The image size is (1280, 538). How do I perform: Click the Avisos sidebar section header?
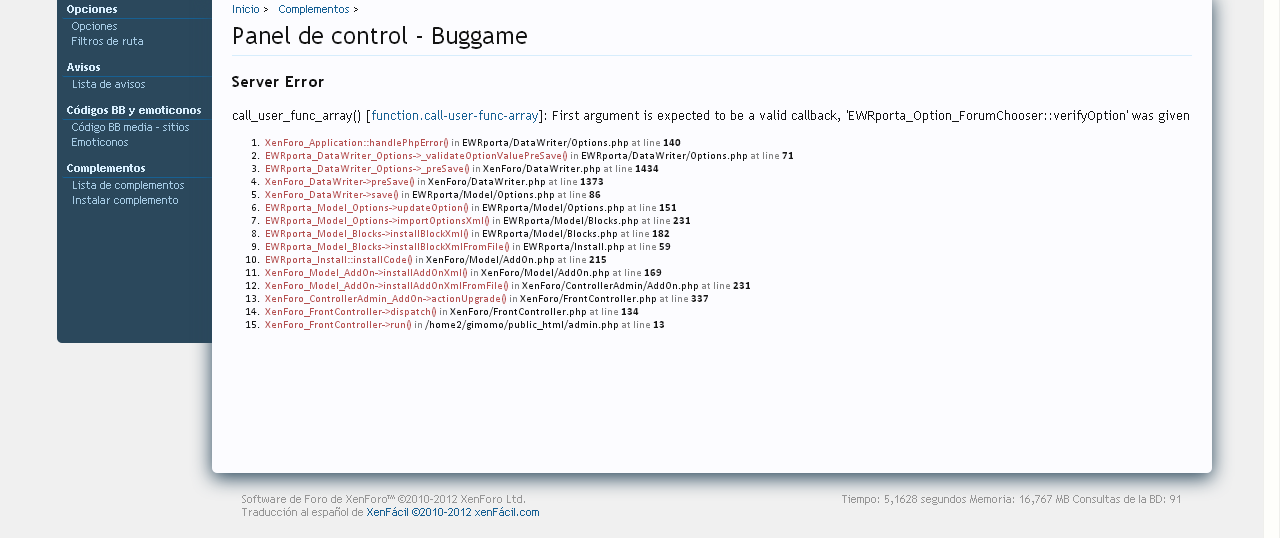[84, 67]
